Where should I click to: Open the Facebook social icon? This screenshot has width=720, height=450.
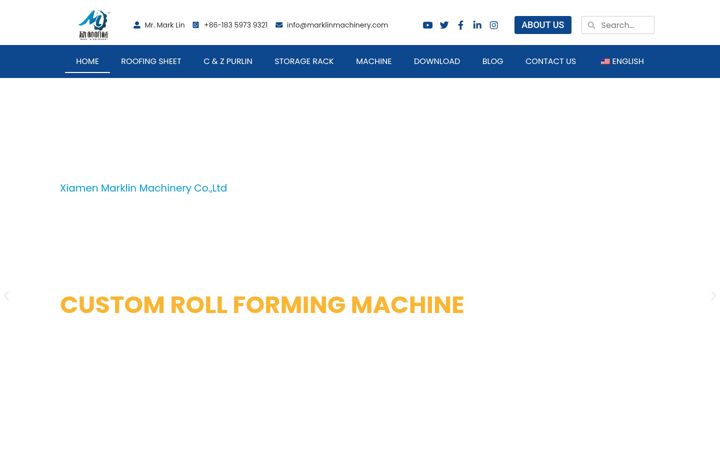(x=461, y=25)
